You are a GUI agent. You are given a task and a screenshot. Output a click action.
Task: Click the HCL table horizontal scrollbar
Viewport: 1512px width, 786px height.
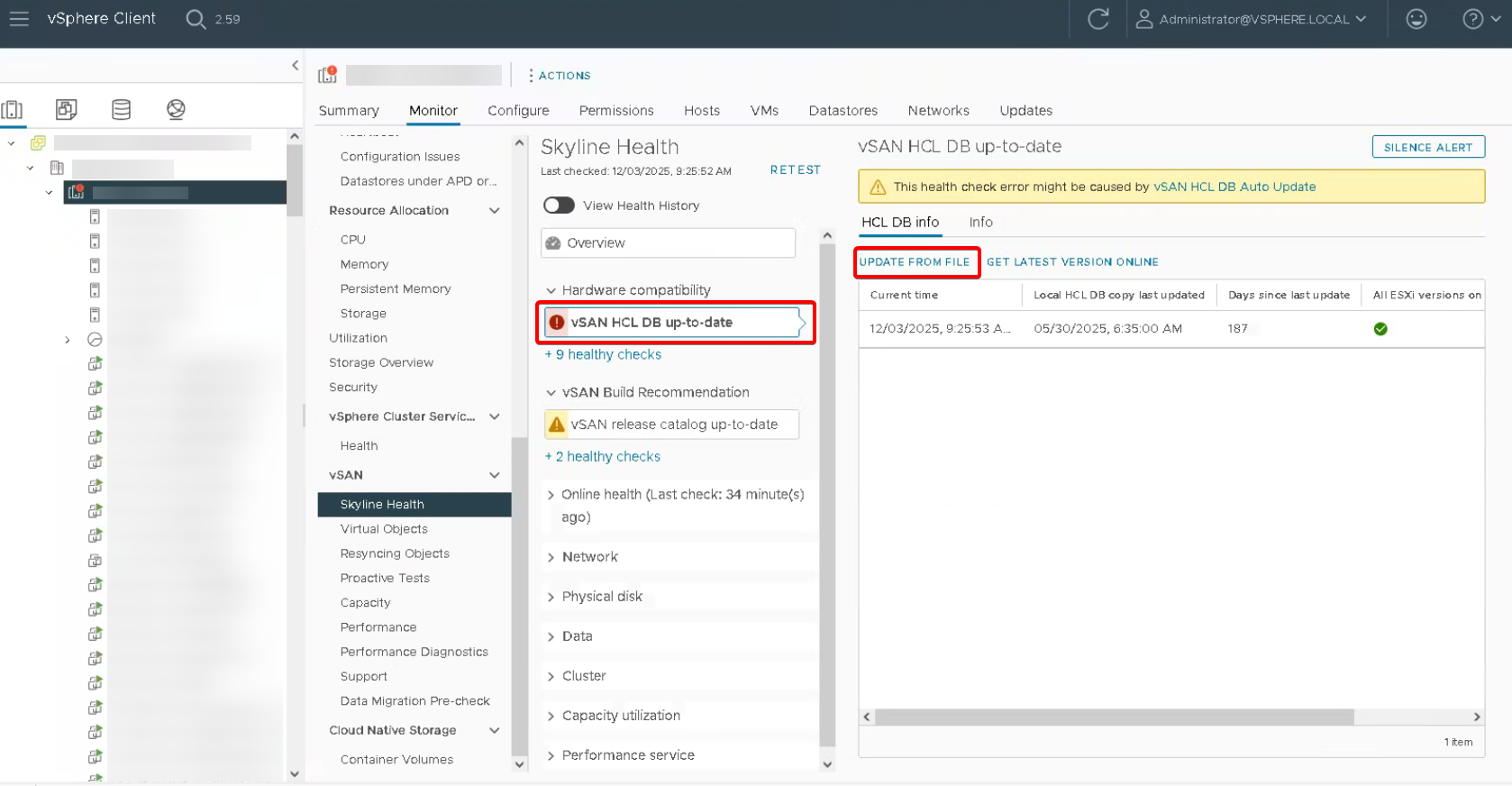coord(1114,717)
